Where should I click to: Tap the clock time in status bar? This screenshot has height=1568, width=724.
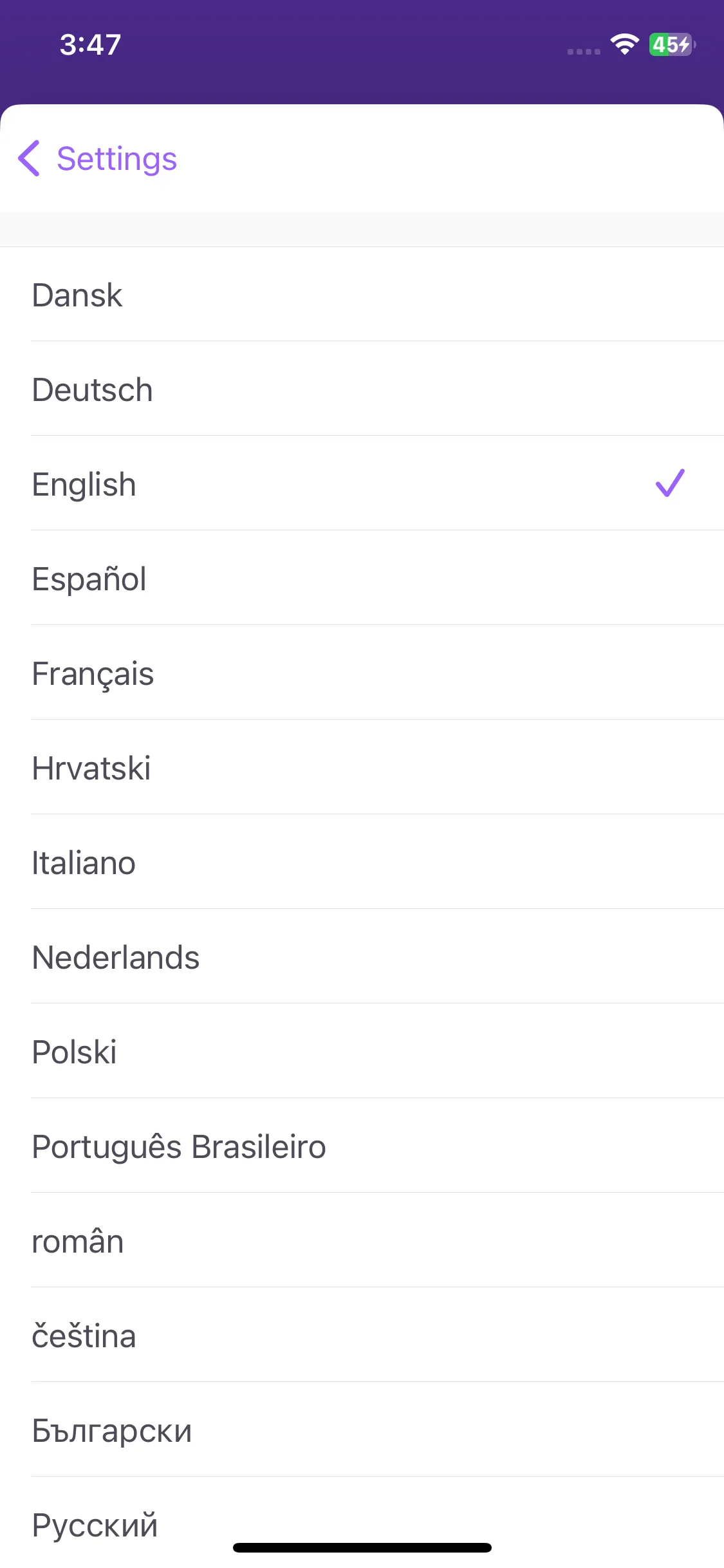[x=91, y=44]
